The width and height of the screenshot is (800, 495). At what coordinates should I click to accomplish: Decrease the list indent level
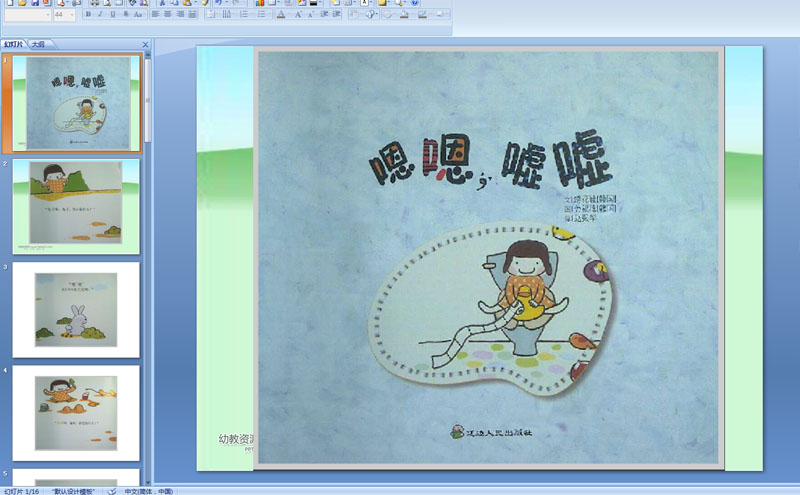(324, 14)
